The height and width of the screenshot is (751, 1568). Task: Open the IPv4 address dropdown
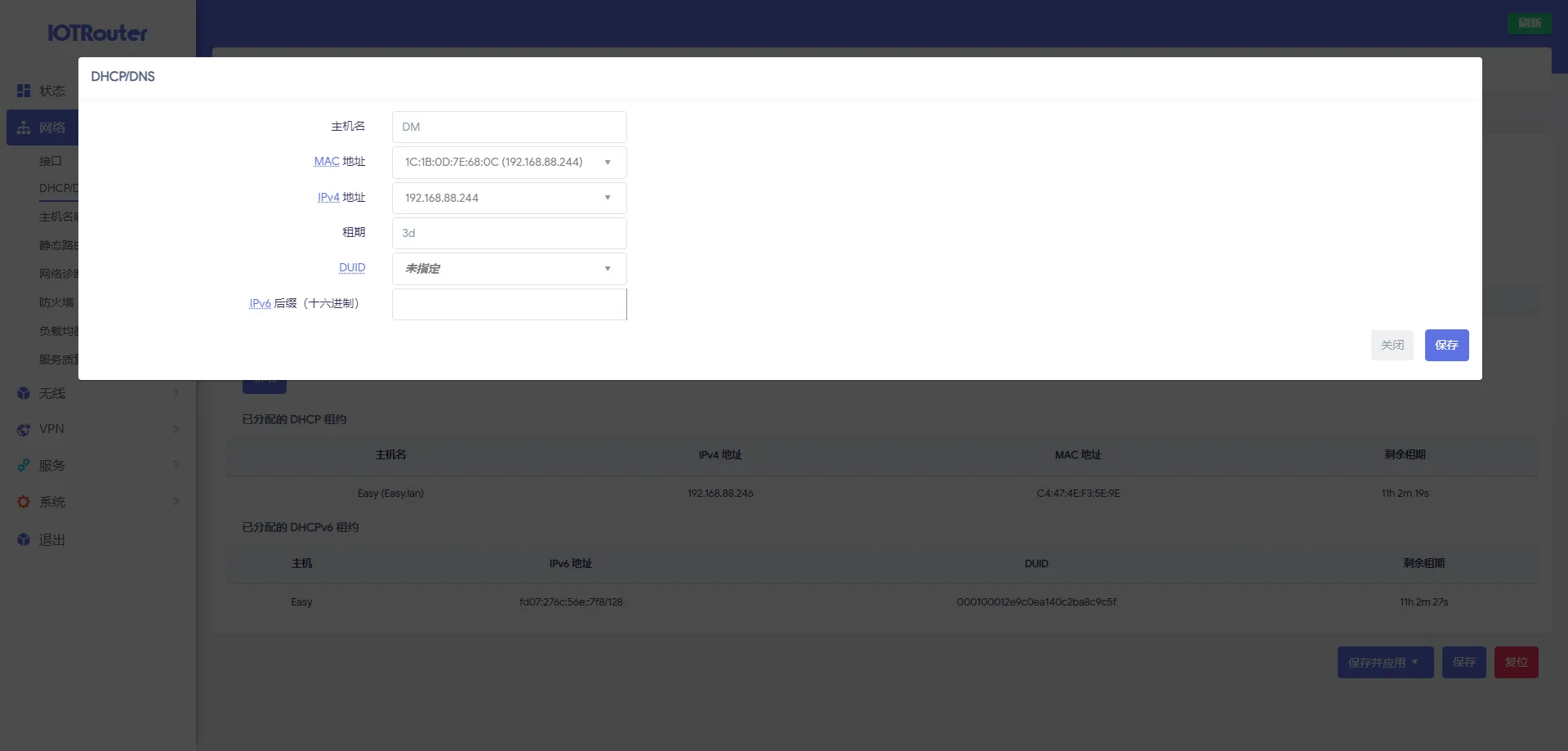point(509,198)
